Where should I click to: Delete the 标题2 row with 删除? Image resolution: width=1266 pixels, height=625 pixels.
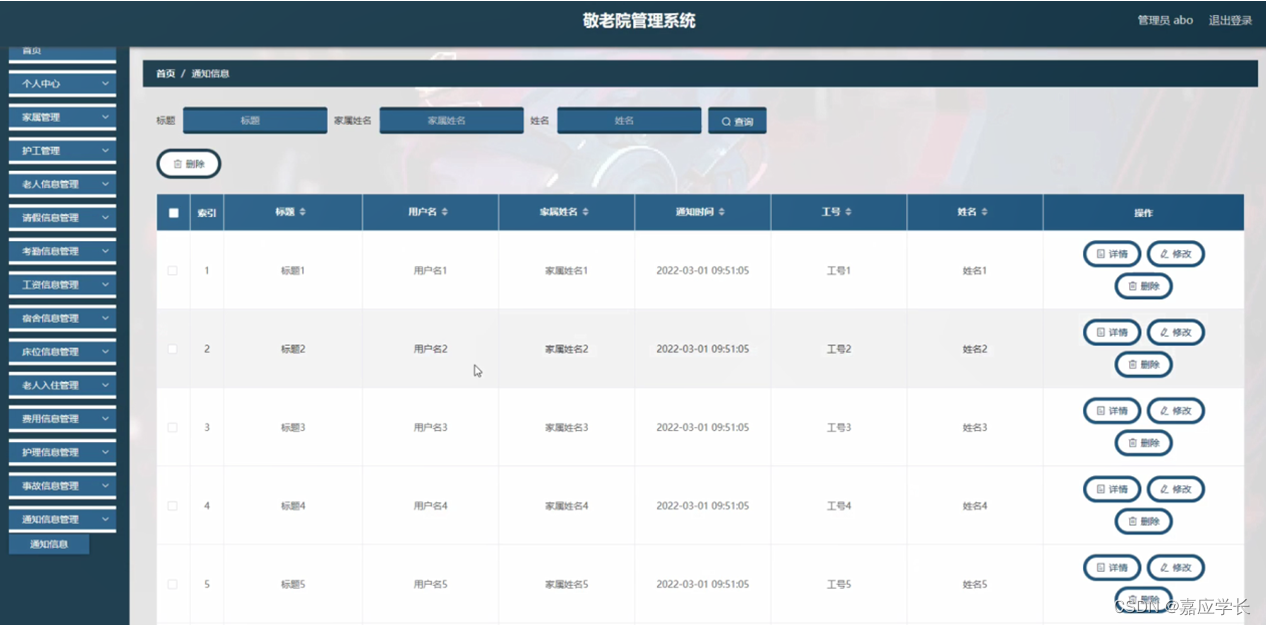1143,365
